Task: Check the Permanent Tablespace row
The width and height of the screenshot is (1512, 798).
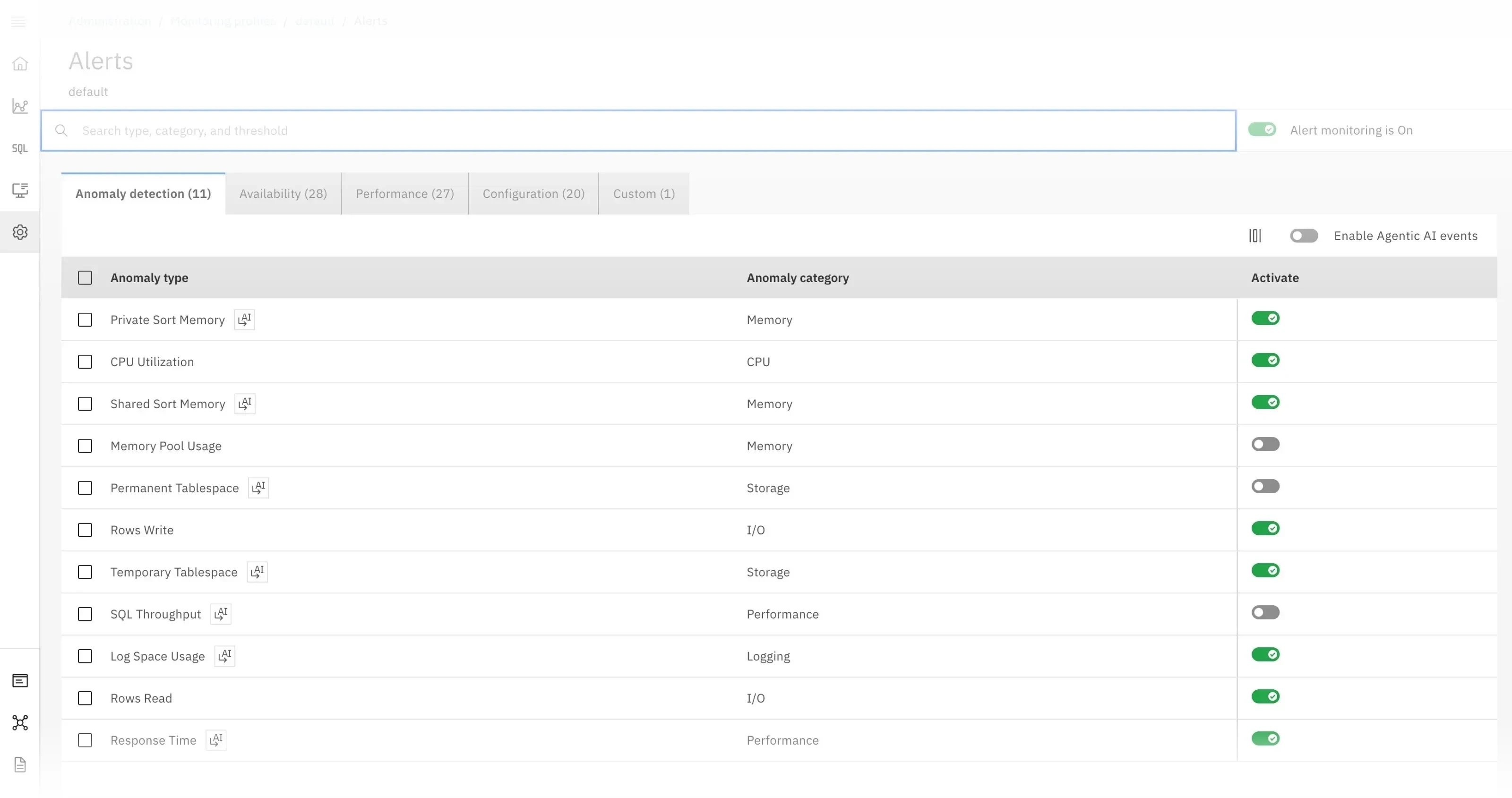Action: (85, 488)
